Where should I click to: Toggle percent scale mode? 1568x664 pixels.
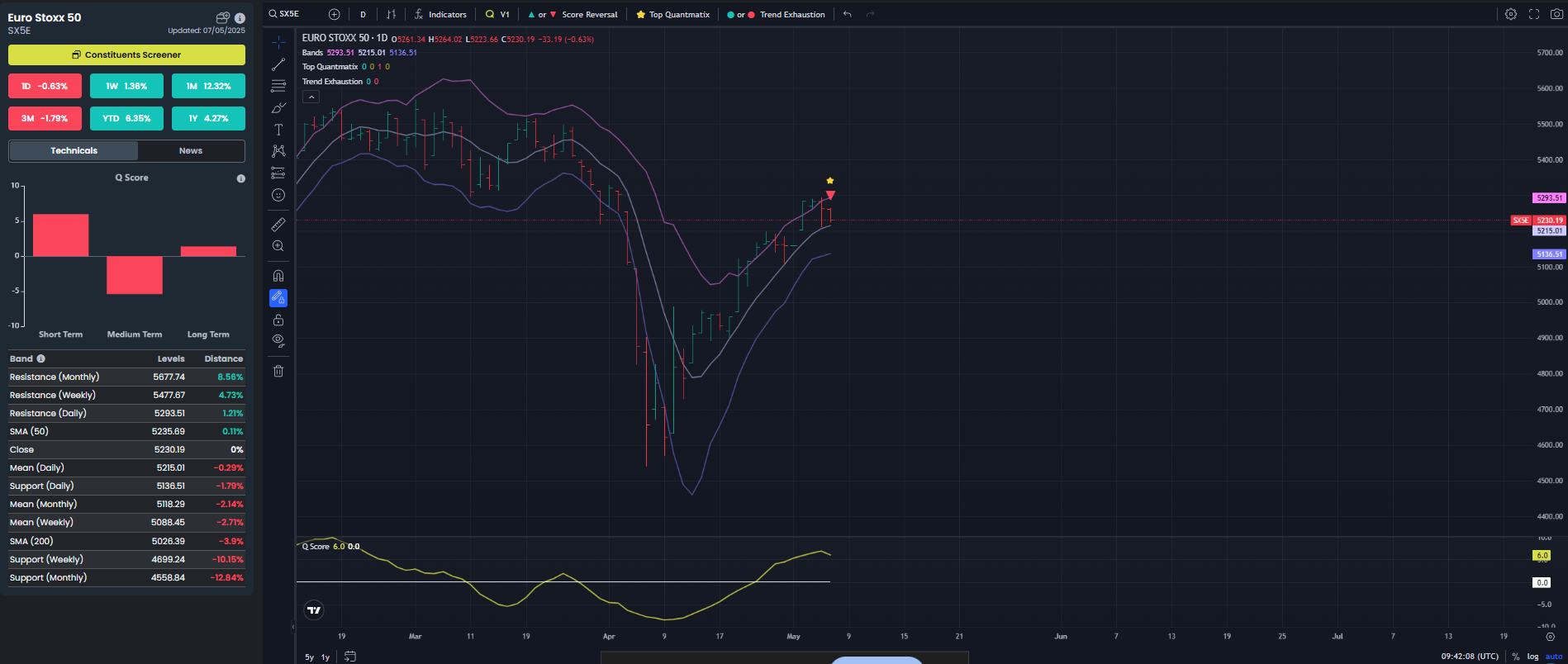[1516, 657]
